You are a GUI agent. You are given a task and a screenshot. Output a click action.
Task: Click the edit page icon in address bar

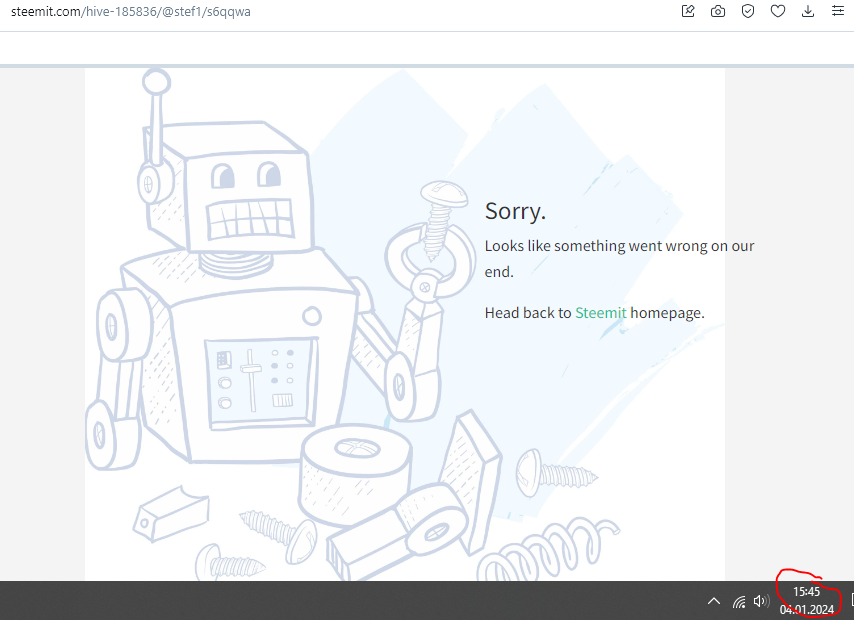(688, 11)
